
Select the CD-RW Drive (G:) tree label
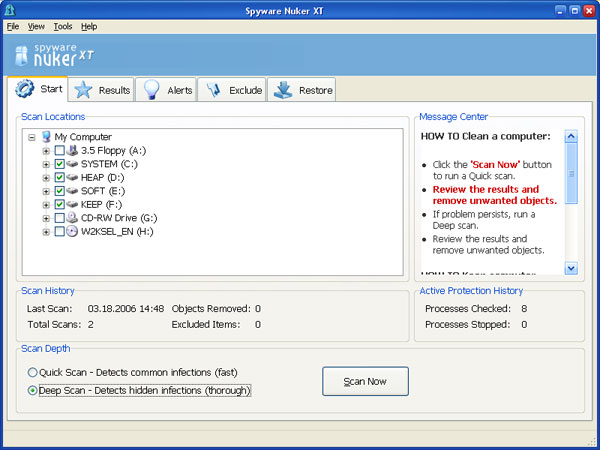119,218
